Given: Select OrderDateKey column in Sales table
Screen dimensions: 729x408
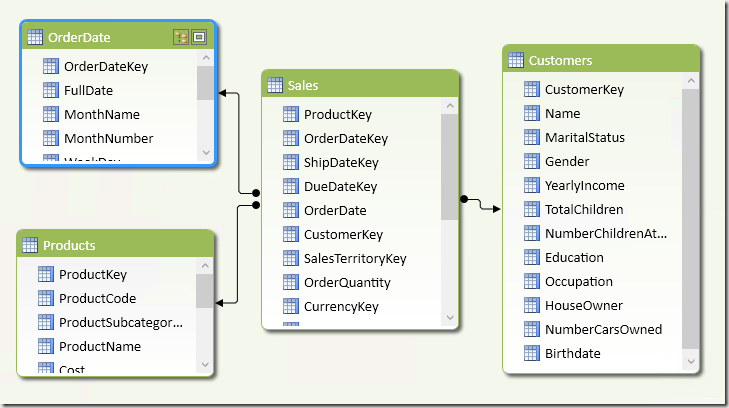Looking at the screenshot, I should [x=345, y=138].
